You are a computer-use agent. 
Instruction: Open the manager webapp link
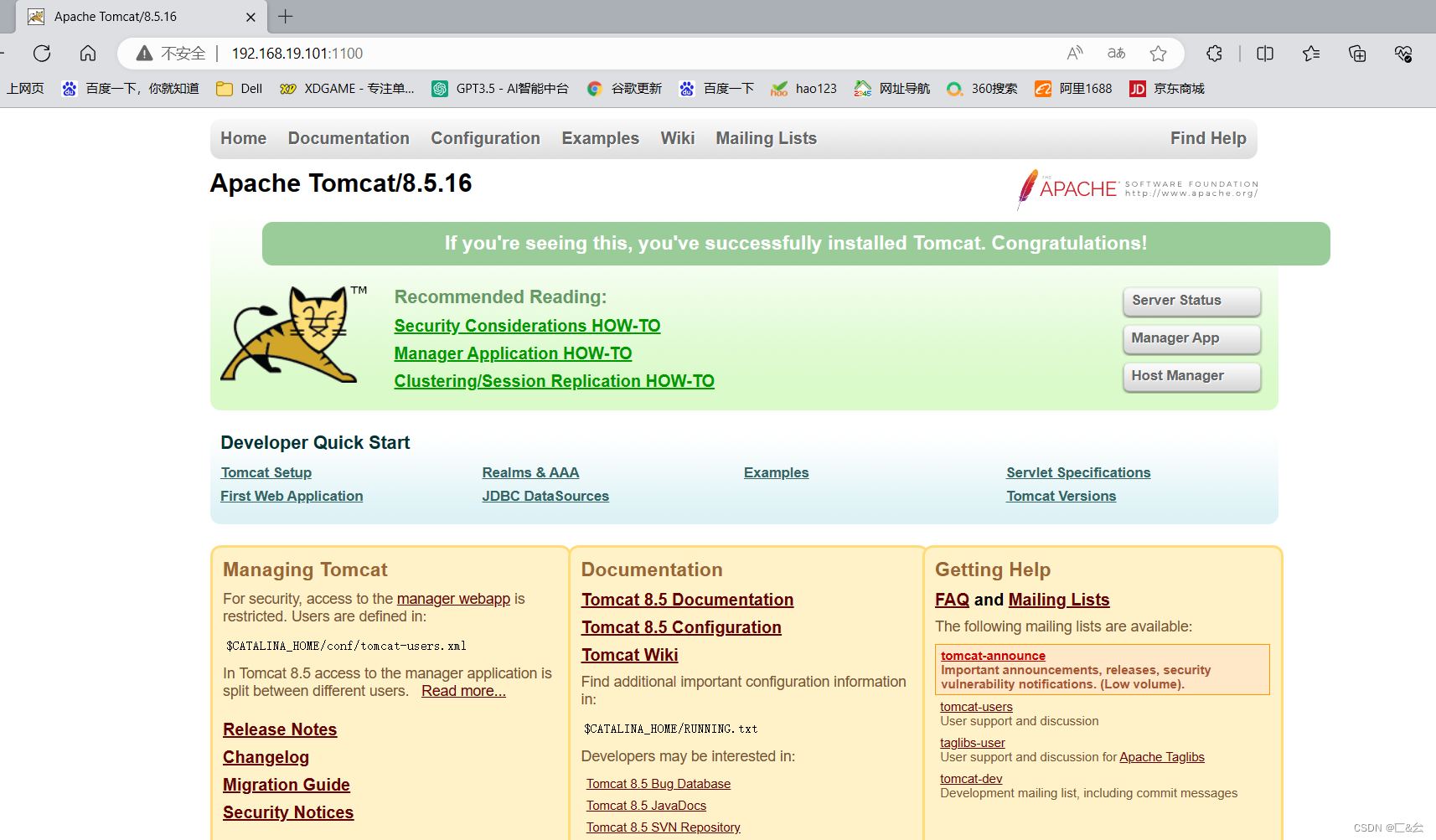click(x=453, y=599)
